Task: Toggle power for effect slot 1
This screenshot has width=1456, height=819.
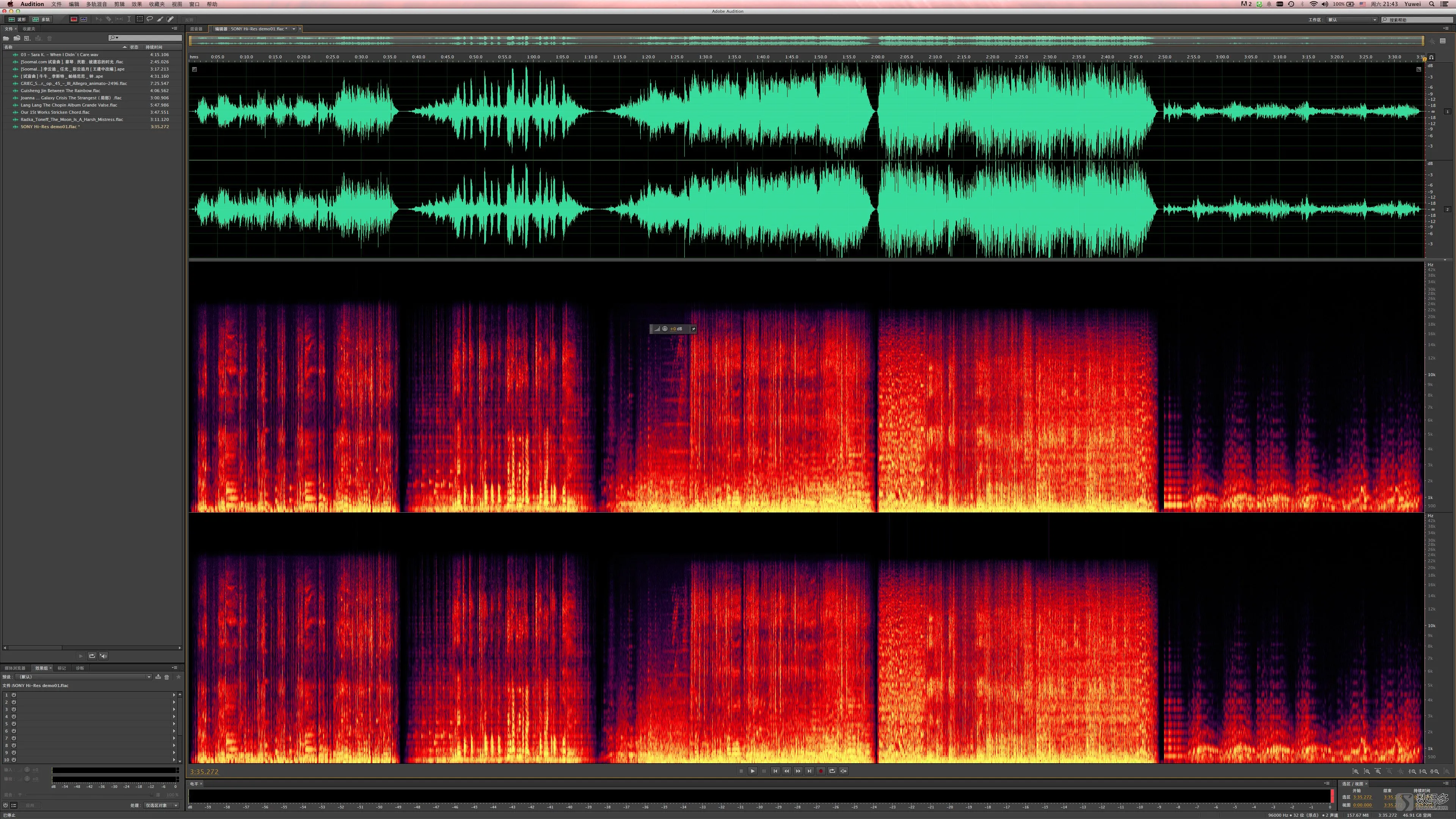Action: [x=14, y=695]
